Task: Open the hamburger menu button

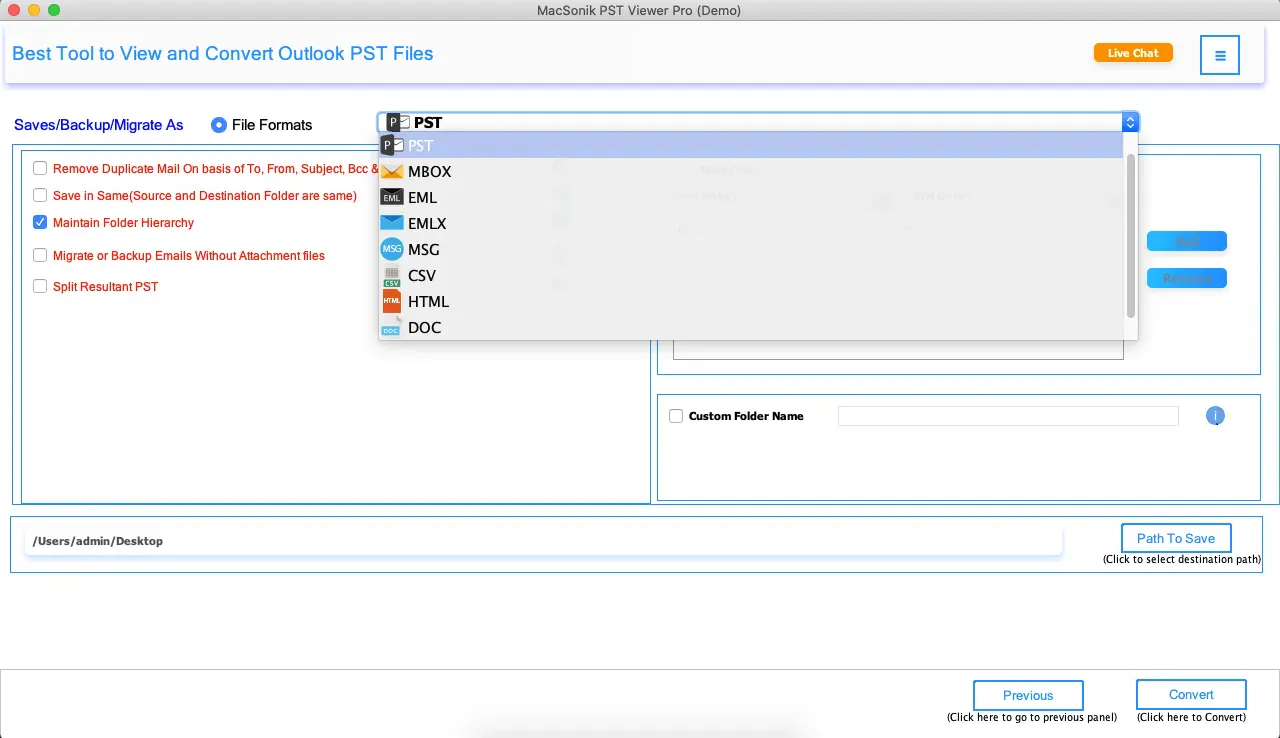Action: (1220, 55)
